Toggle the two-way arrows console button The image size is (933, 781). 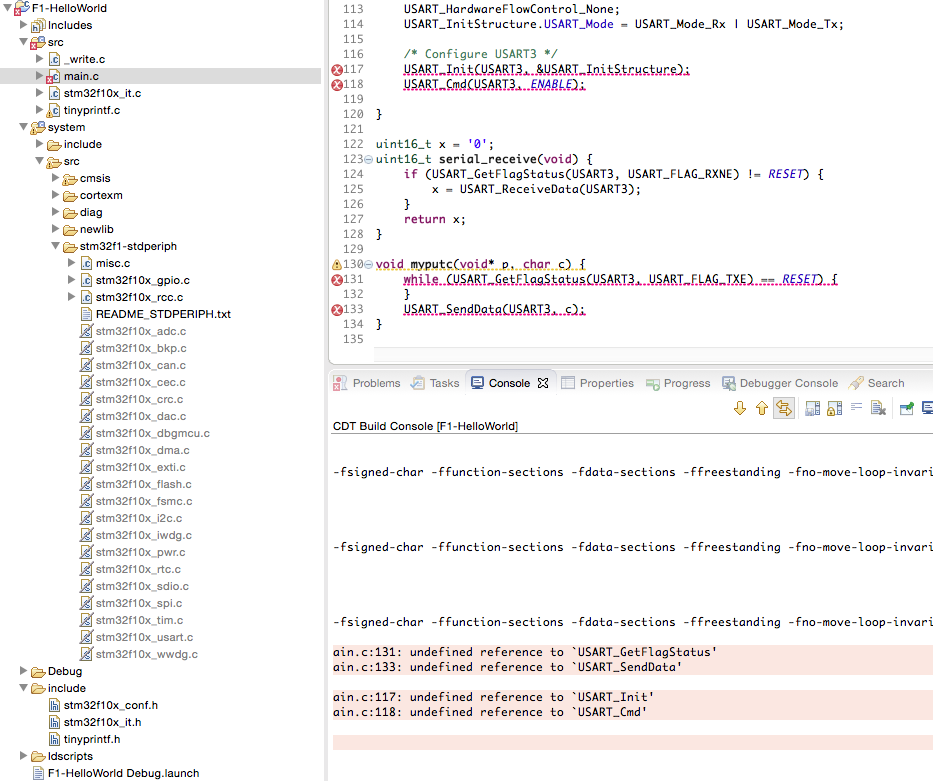784,408
